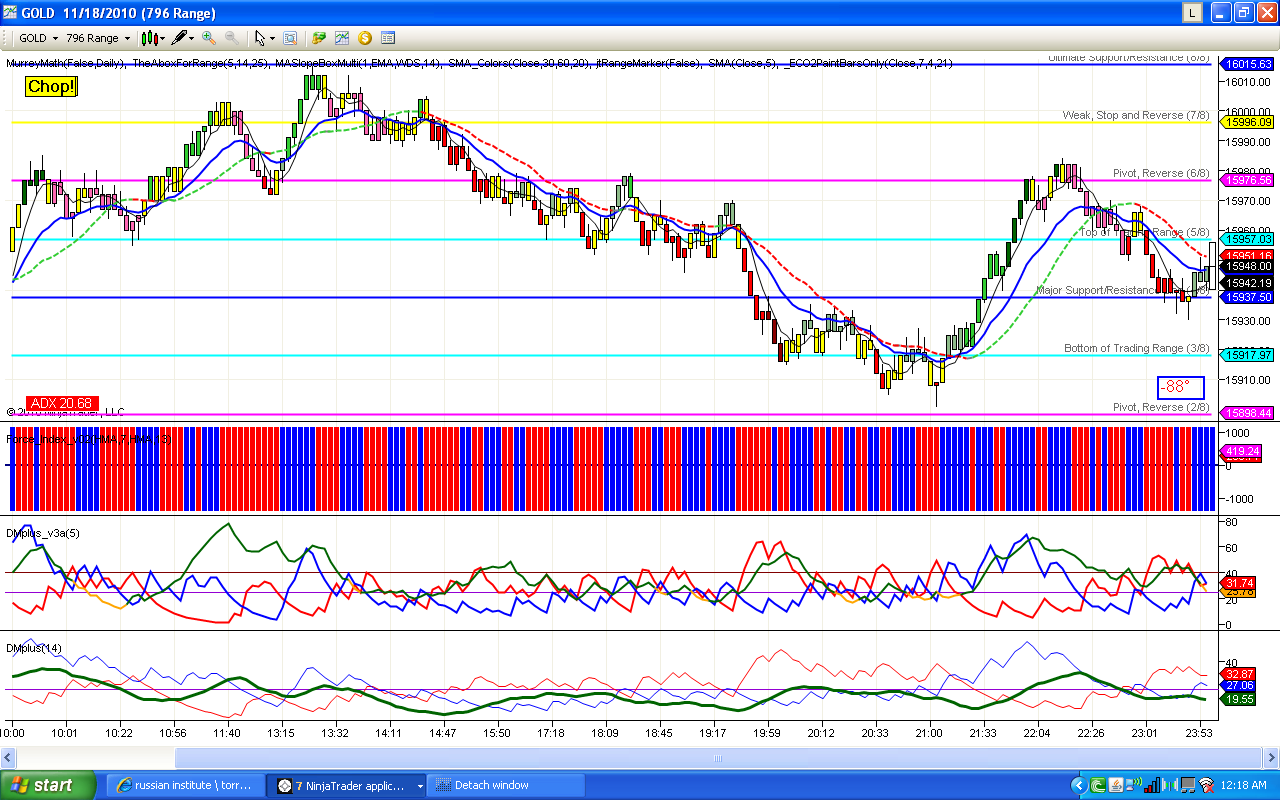Open the GOLD instrument selector dropdown
The height and width of the screenshot is (800, 1280).
pyautogui.click(x=38, y=38)
